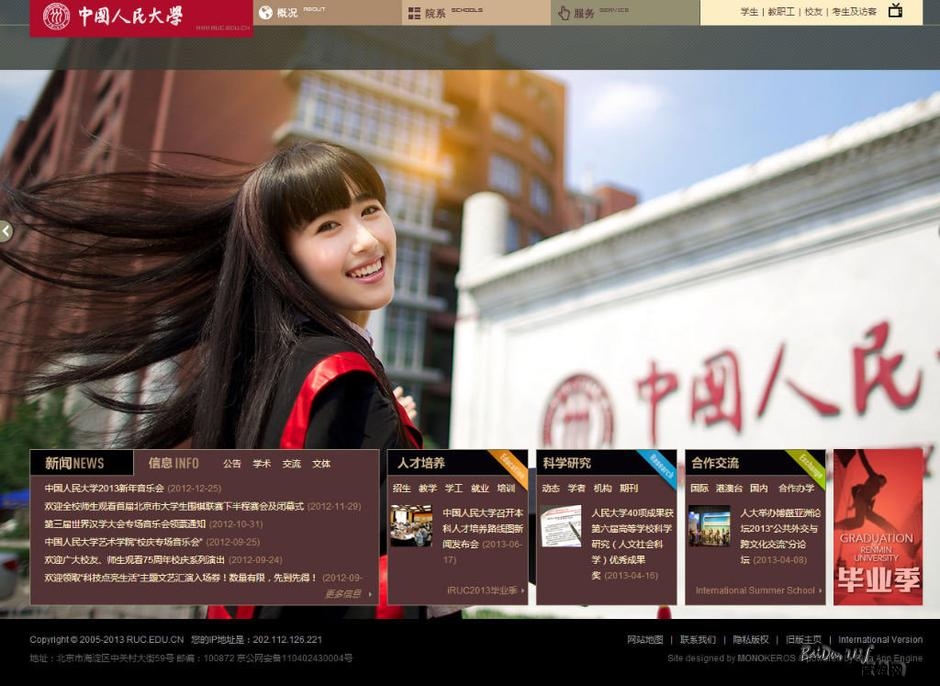Click the Research ribbon on 科学研究 panel

point(660,464)
